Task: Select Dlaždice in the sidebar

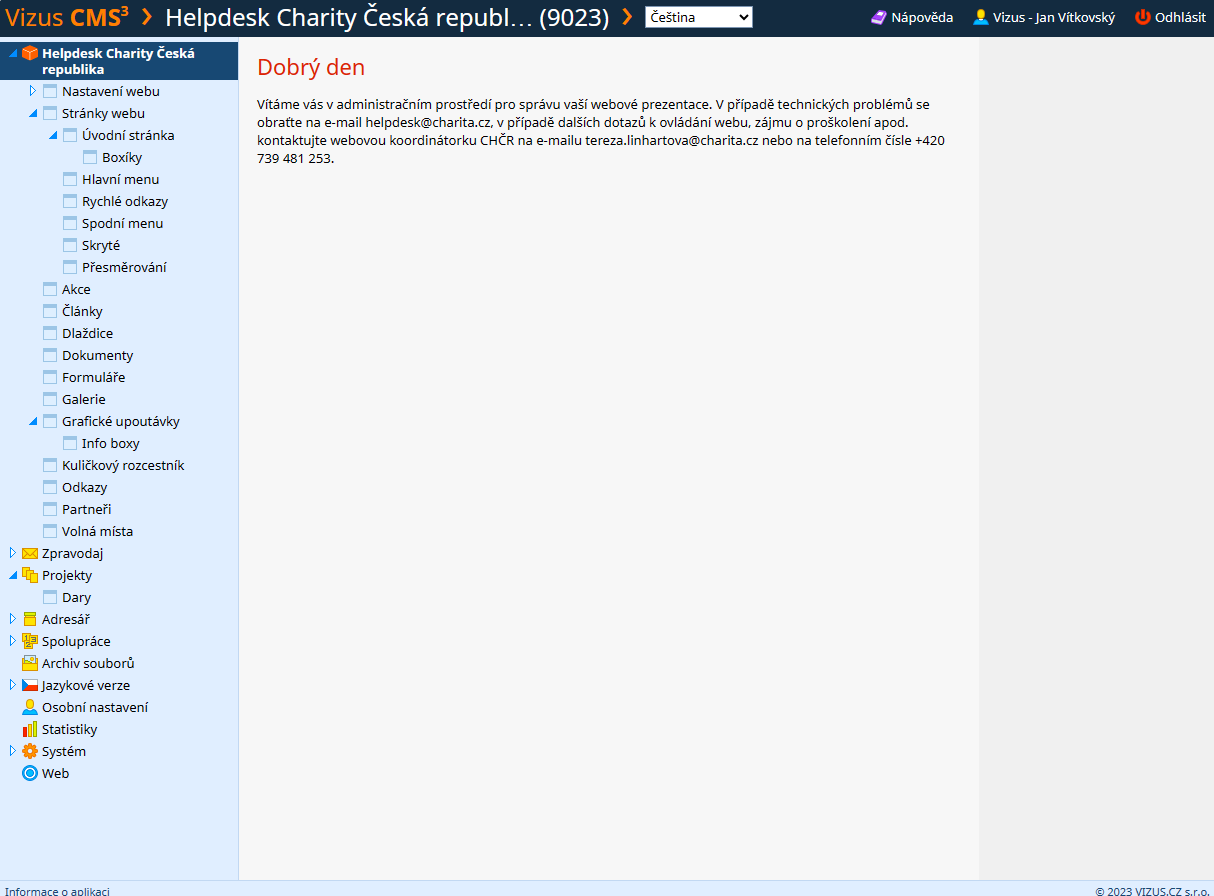Action: pyautogui.click(x=87, y=333)
